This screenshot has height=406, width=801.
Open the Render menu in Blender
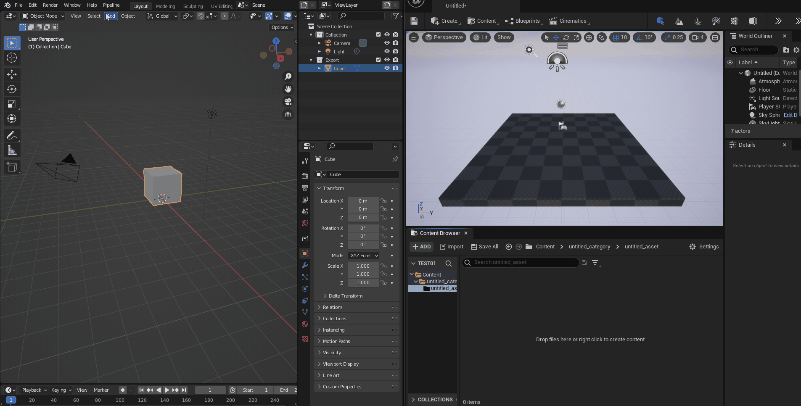pyautogui.click(x=50, y=5)
